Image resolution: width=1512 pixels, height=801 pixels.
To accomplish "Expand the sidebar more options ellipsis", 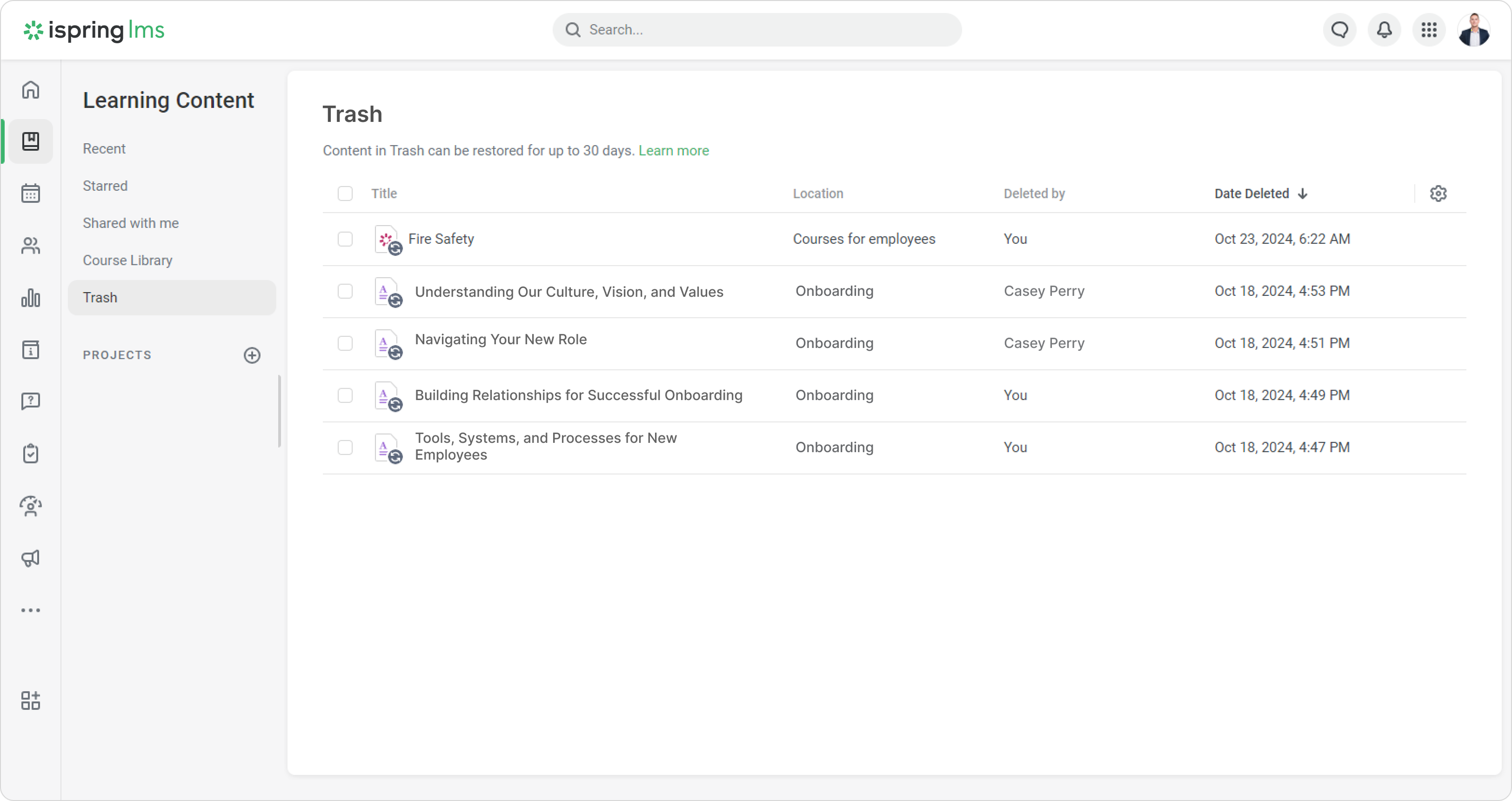I will pyautogui.click(x=31, y=610).
